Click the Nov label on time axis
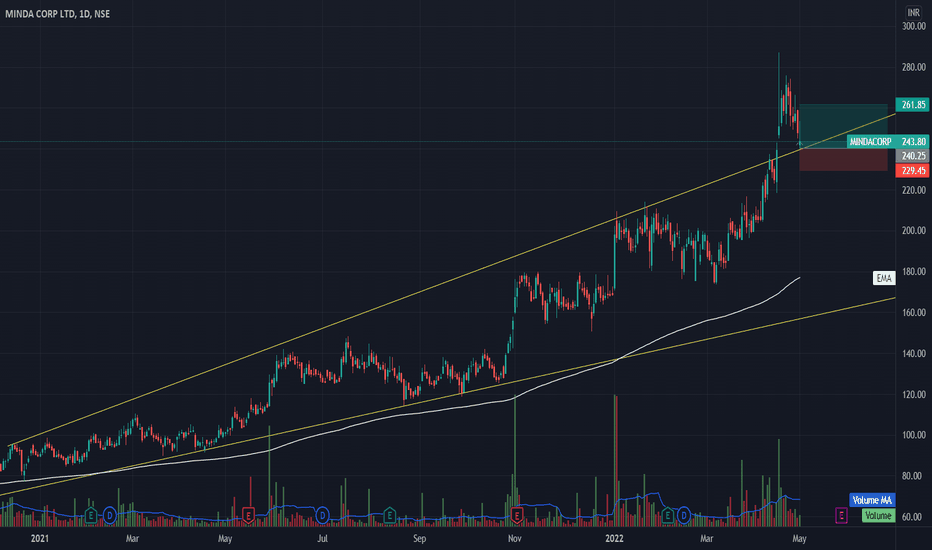The image size is (932, 550). coord(515,539)
